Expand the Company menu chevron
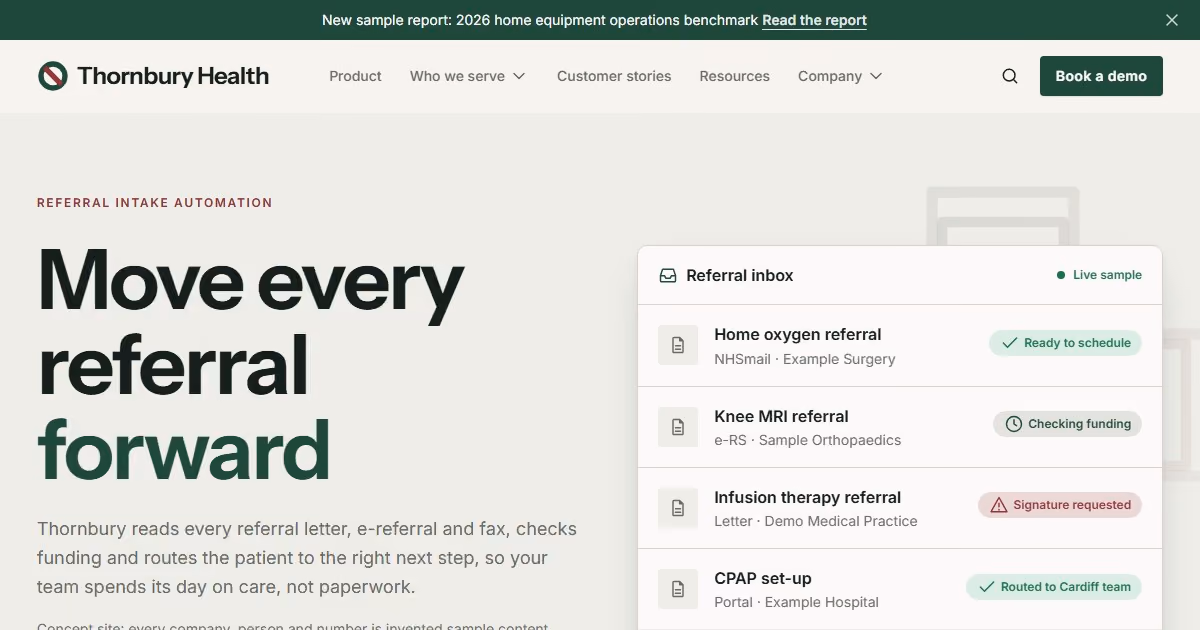Screen dimensions: 1200x630 click(x=876, y=76)
